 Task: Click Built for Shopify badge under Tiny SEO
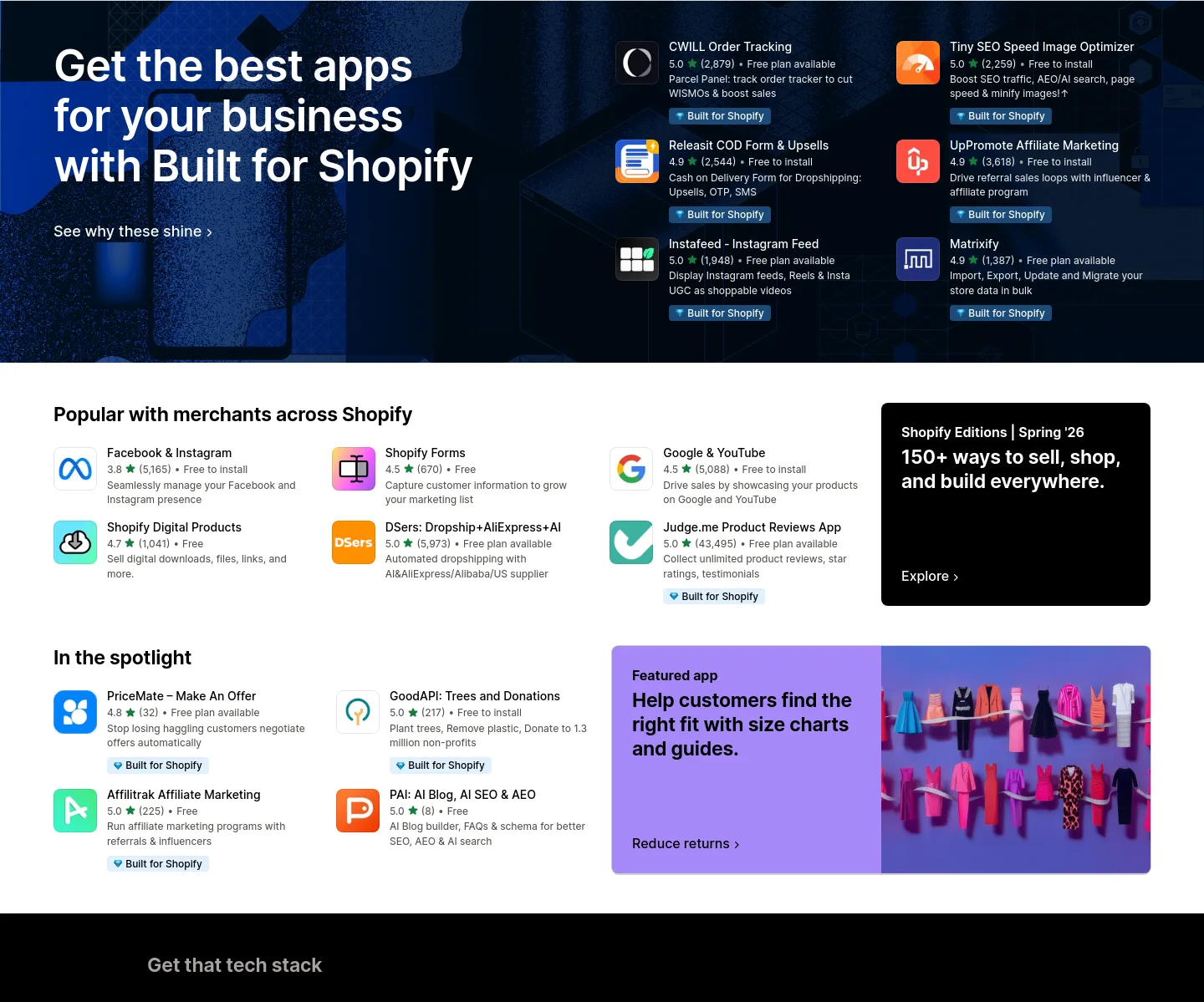(1000, 116)
